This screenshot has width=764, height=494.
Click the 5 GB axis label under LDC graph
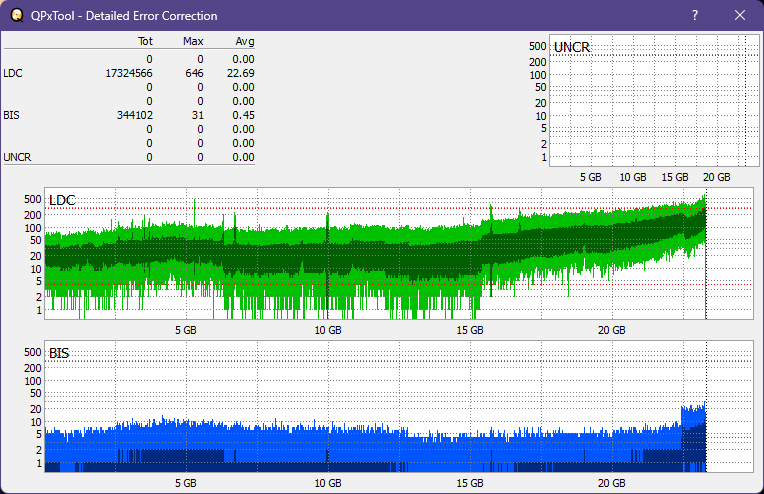coord(186,330)
